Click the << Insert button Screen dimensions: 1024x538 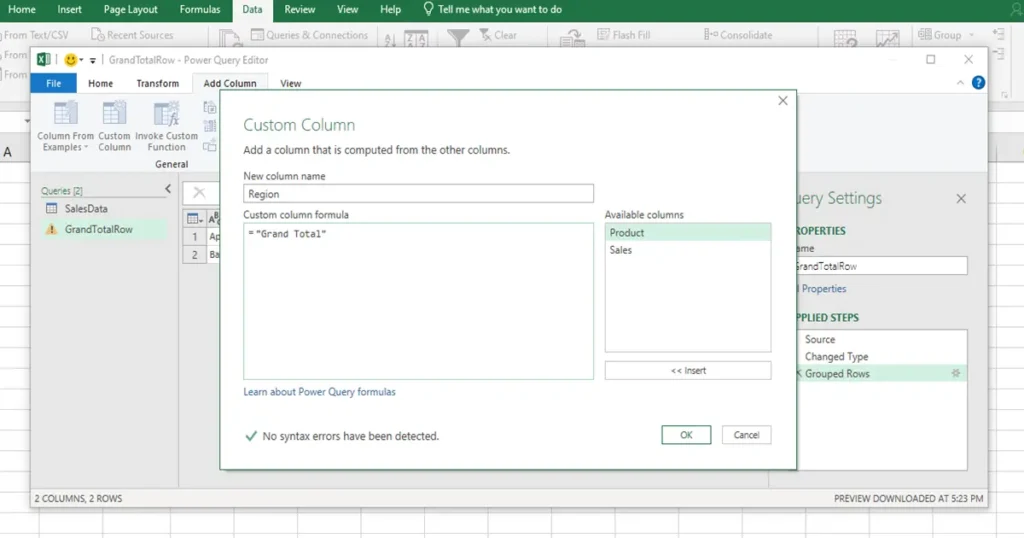coord(688,370)
